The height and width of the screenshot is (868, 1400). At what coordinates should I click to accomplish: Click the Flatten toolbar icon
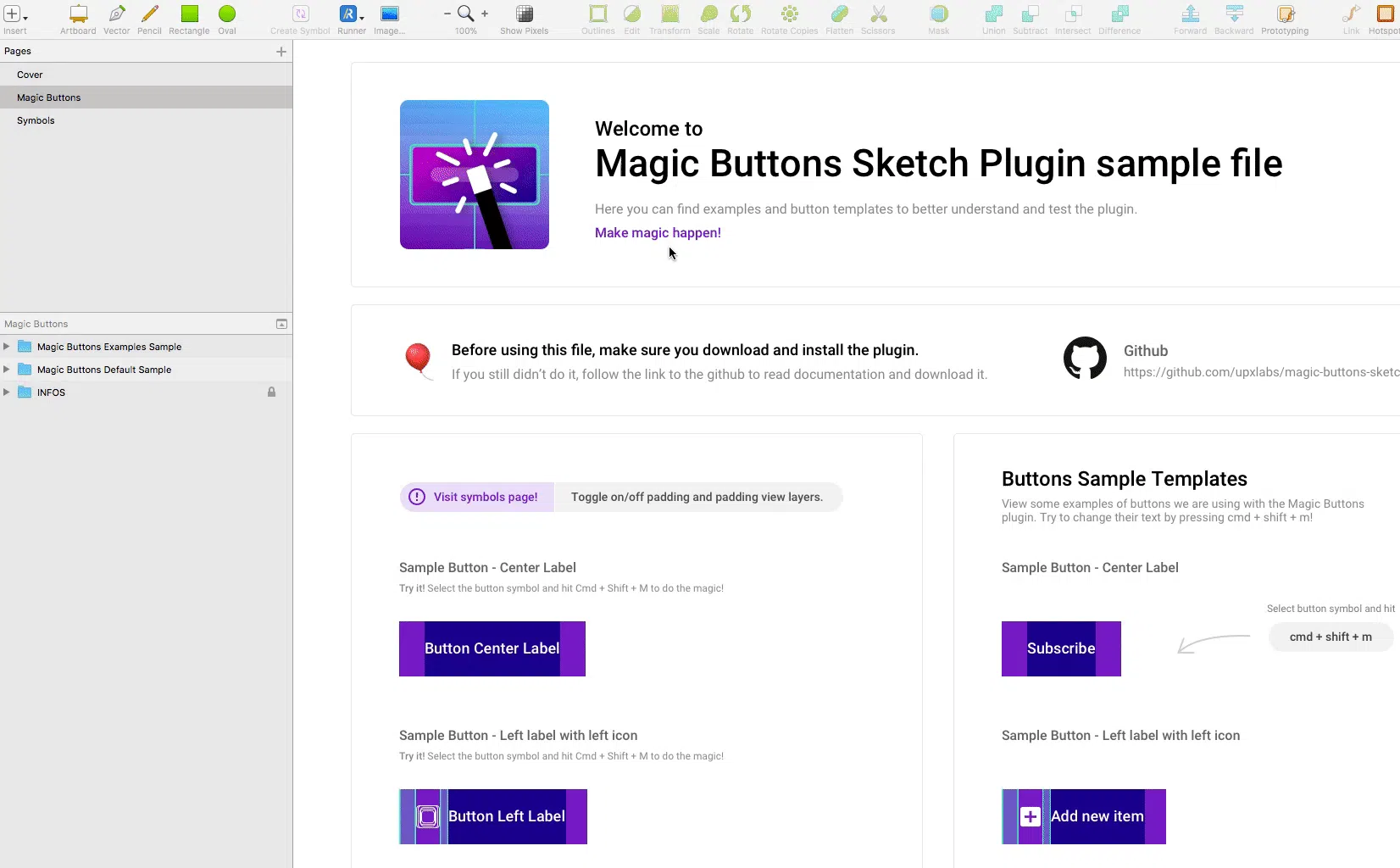coord(839,14)
